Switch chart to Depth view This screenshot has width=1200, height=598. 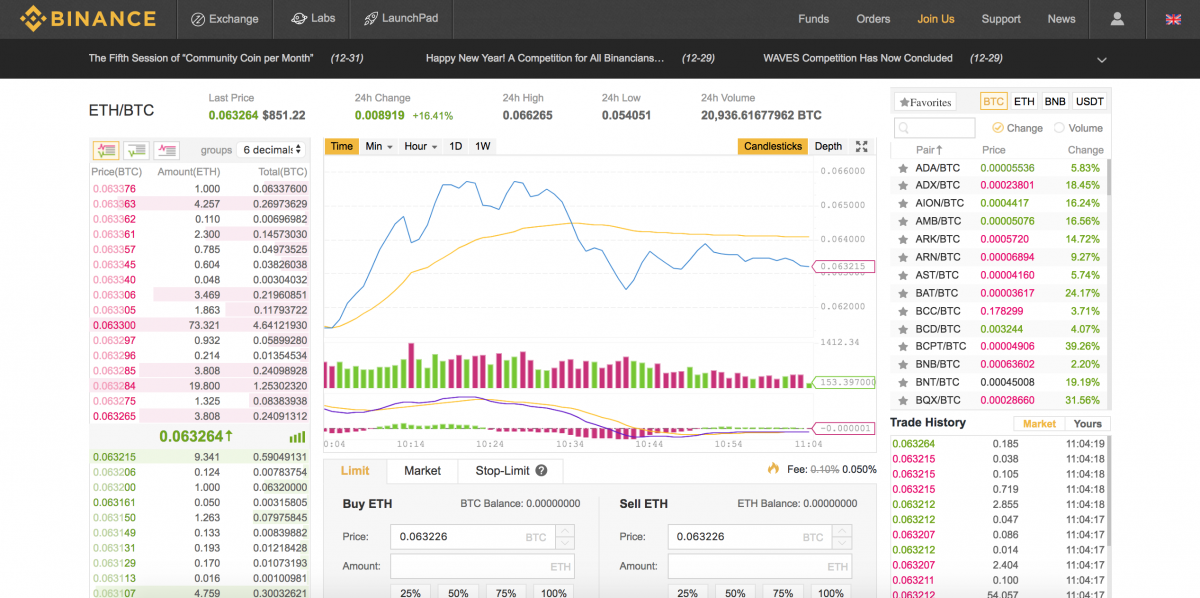[828, 146]
